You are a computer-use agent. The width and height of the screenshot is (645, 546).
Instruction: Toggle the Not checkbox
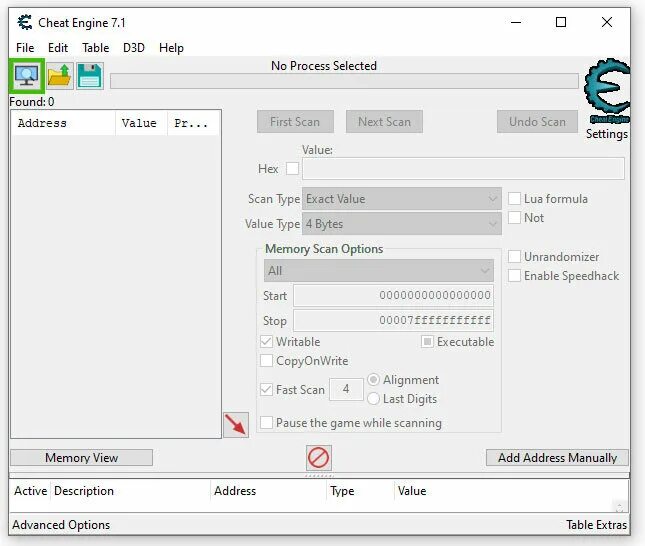[x=514, y=218]
